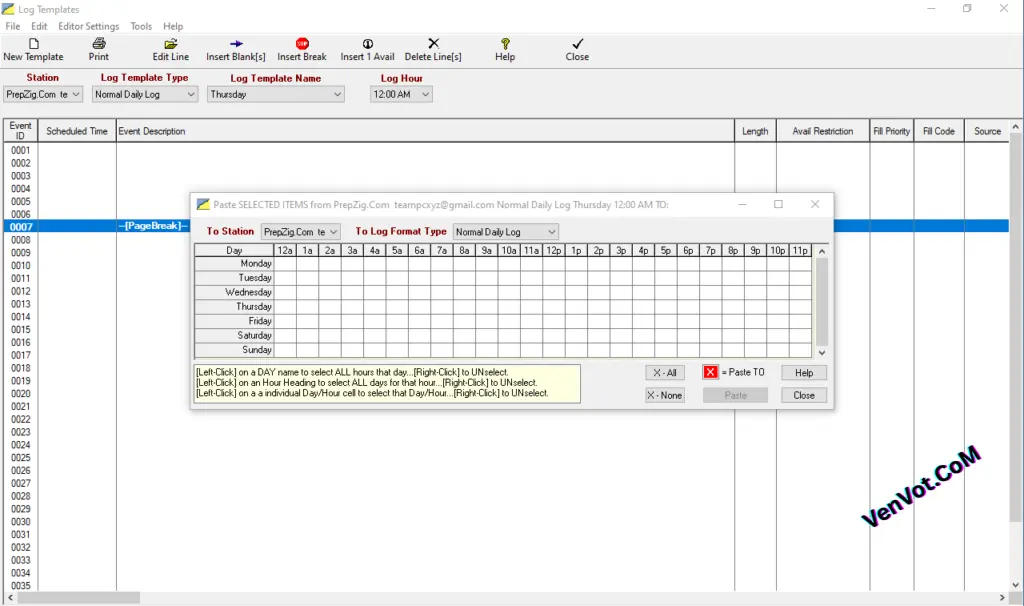Select the [PageBreak] row 0007
This screenshot has width=1024, height=606.
point(506,227)
